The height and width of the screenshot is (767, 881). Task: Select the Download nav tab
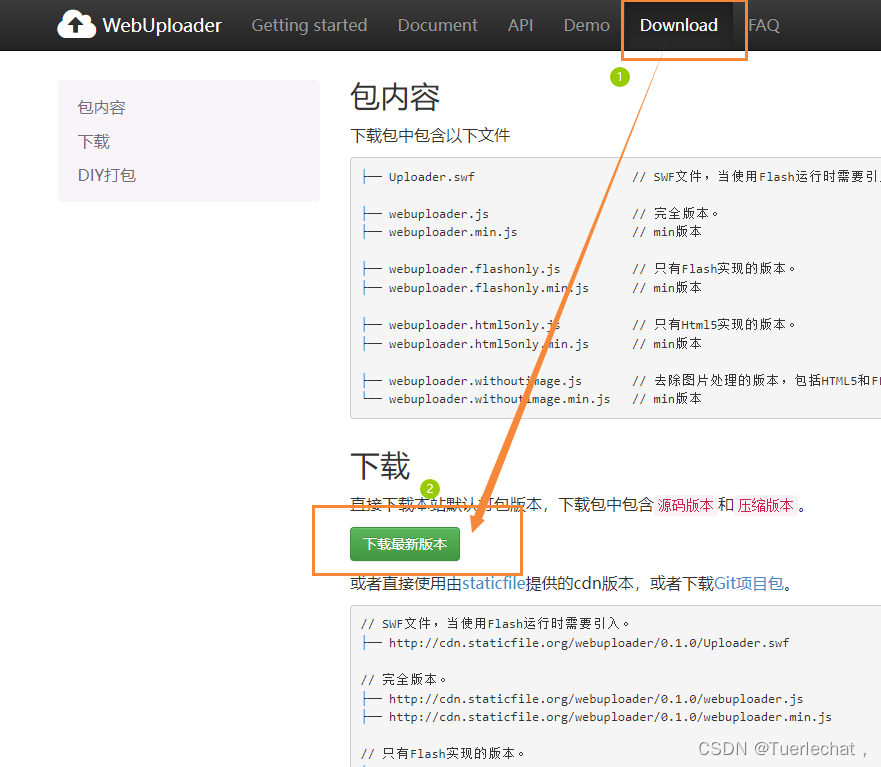pos(678,25)
